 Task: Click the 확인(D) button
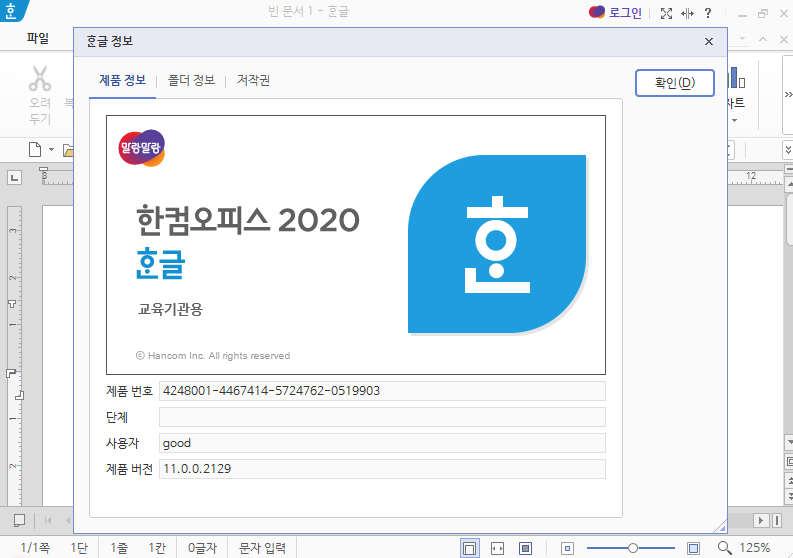(674, 82)
